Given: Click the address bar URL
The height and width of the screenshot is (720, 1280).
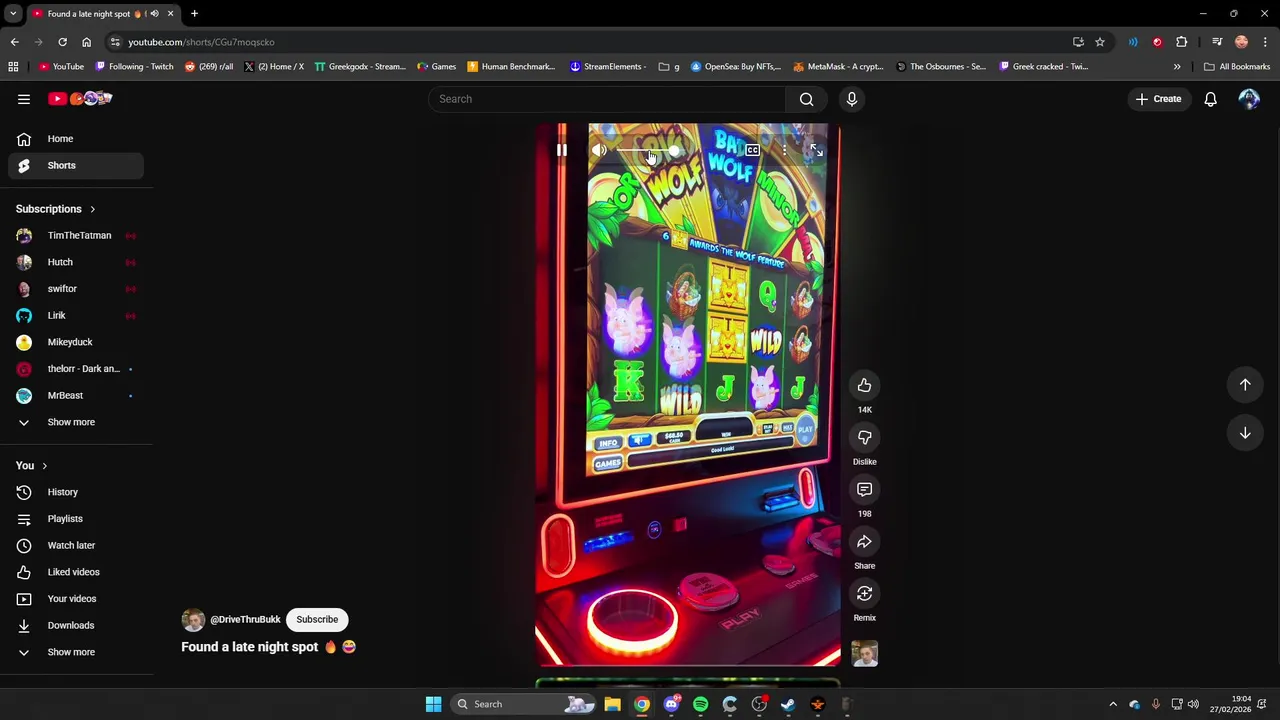Looking at the screenshot, I should [x=201, y=42].
